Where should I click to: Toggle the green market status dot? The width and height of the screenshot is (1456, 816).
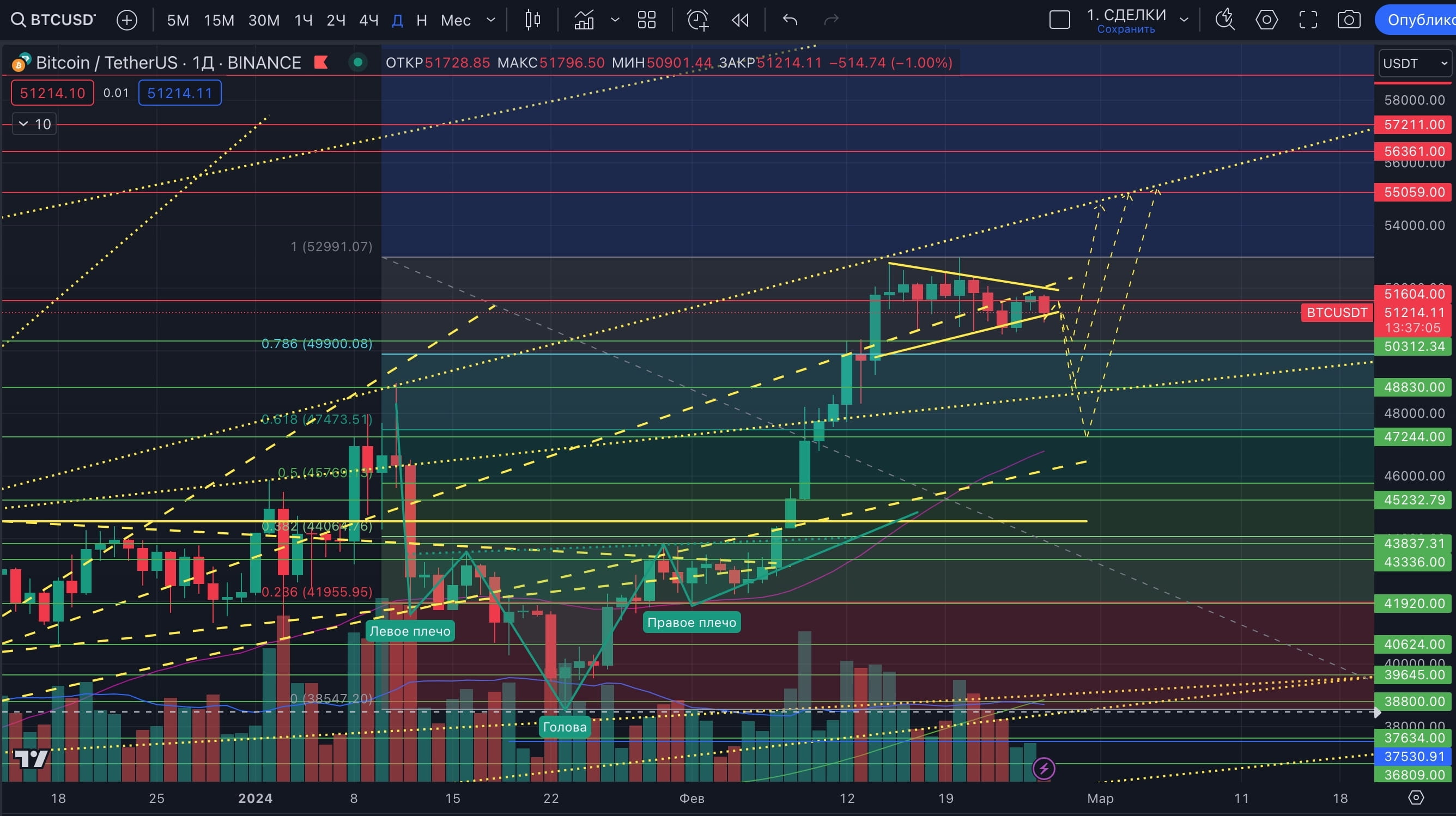point(357,62)
